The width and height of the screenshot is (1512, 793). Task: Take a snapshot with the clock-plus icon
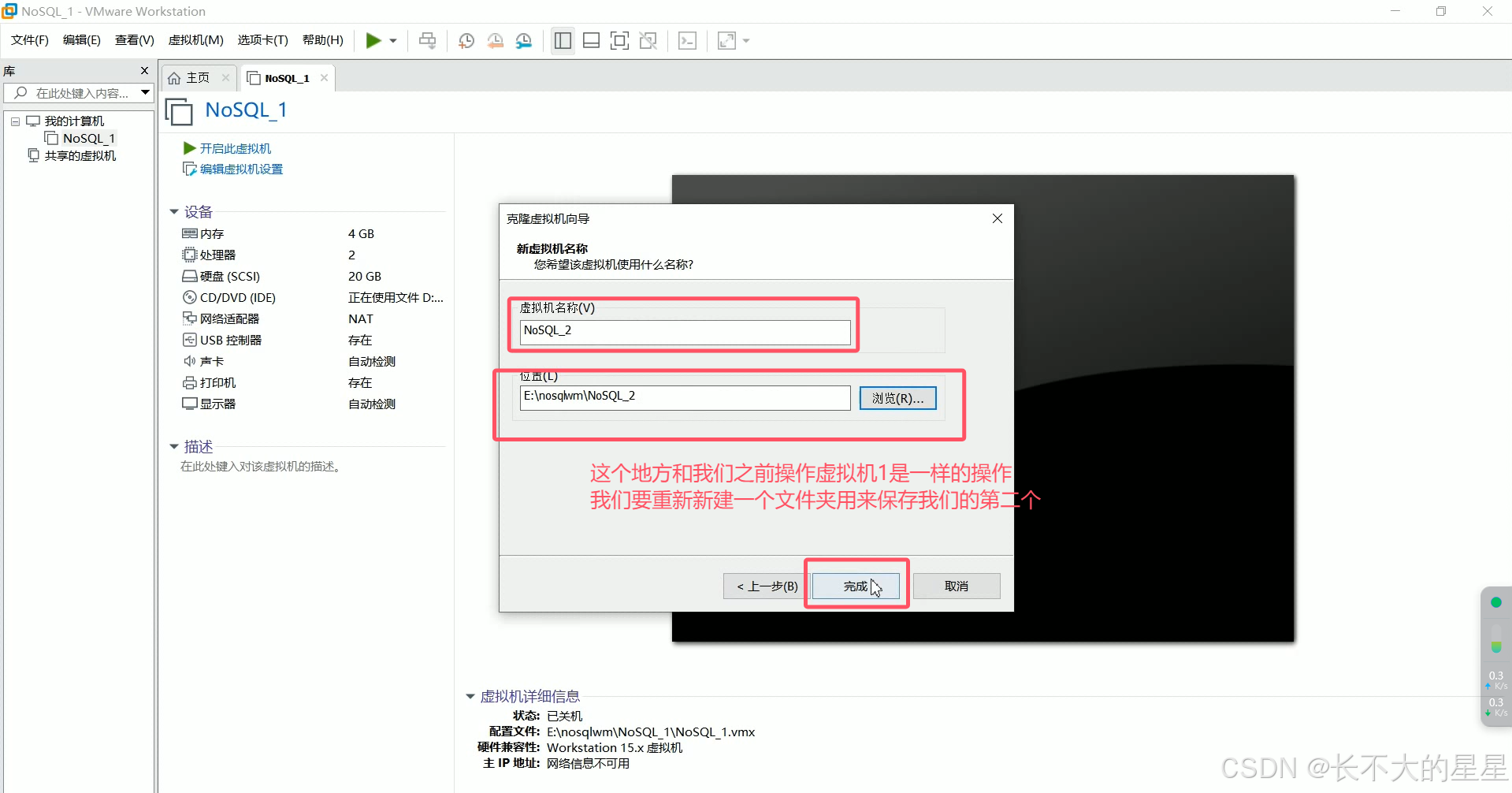point(466,40)
